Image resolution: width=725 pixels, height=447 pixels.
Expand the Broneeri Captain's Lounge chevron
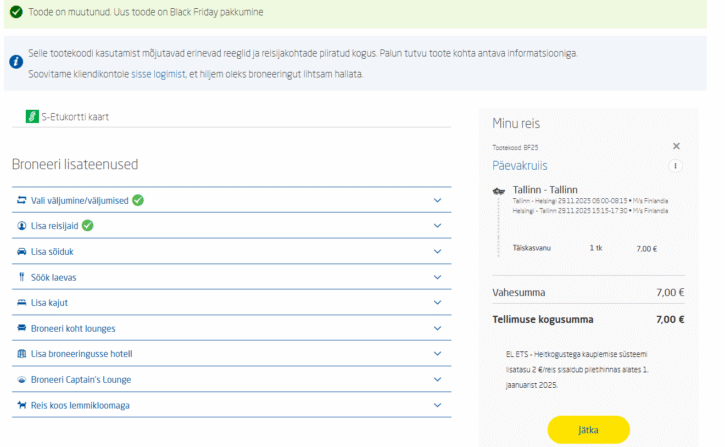[437, 380]
